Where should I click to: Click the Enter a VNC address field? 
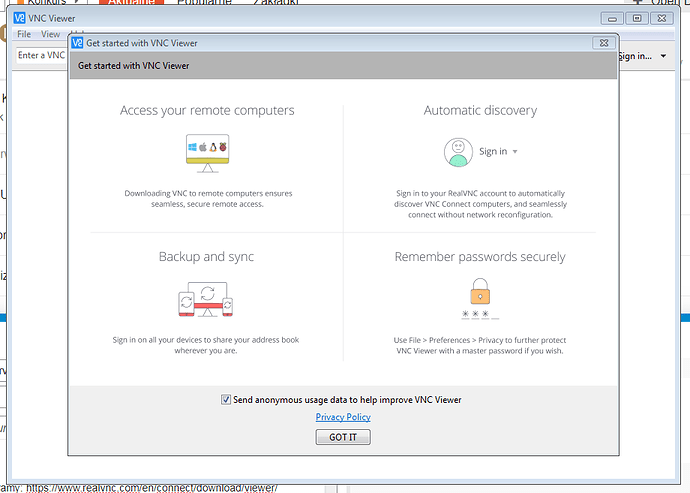coord(40,56)
